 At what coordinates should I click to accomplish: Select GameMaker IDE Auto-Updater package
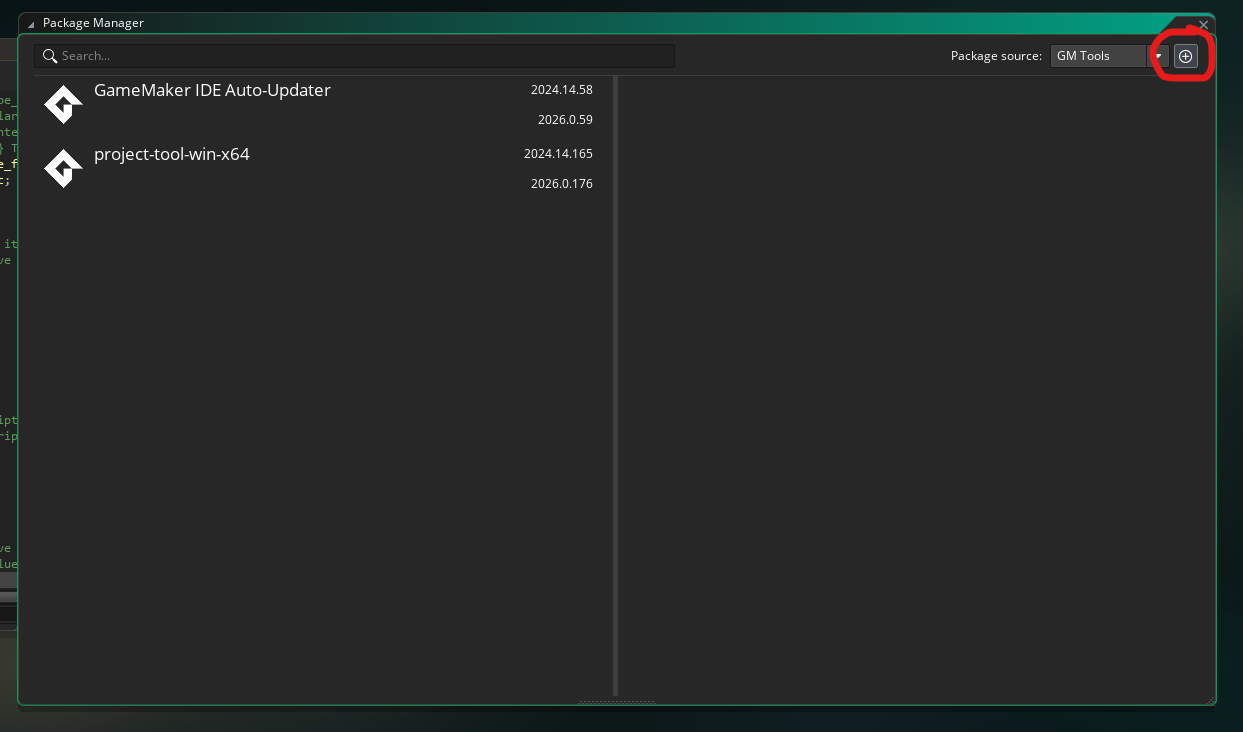(323, 105)
